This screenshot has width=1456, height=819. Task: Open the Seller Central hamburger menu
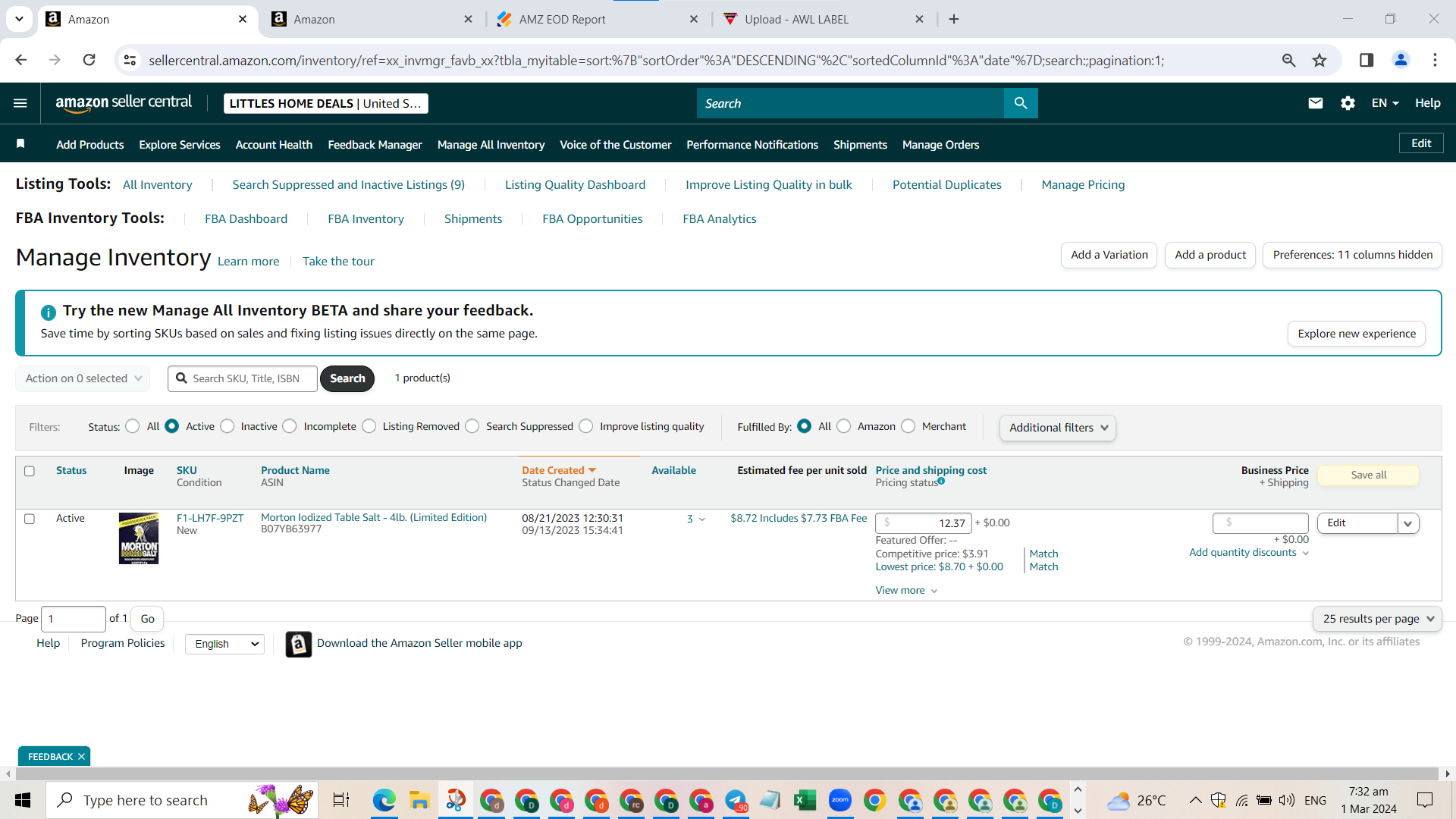pos(20,103)
